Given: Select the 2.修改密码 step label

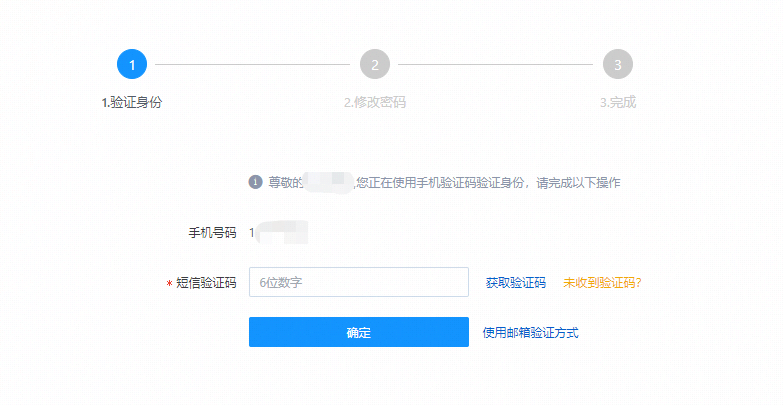Looking at the screenshot, I should tap(375, 102).
